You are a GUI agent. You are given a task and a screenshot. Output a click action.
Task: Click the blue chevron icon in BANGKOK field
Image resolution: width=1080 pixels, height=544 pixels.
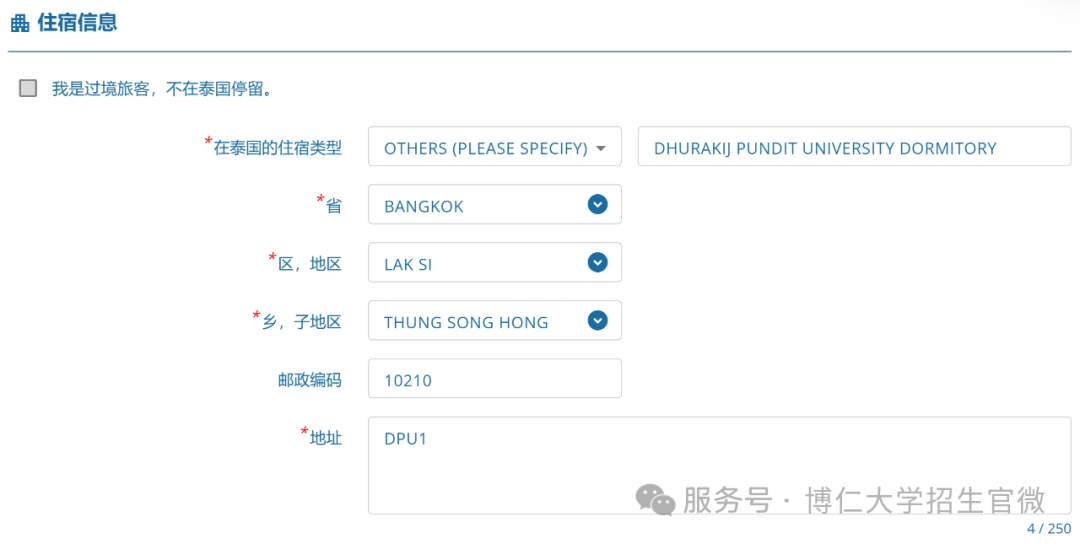(597, 204)
